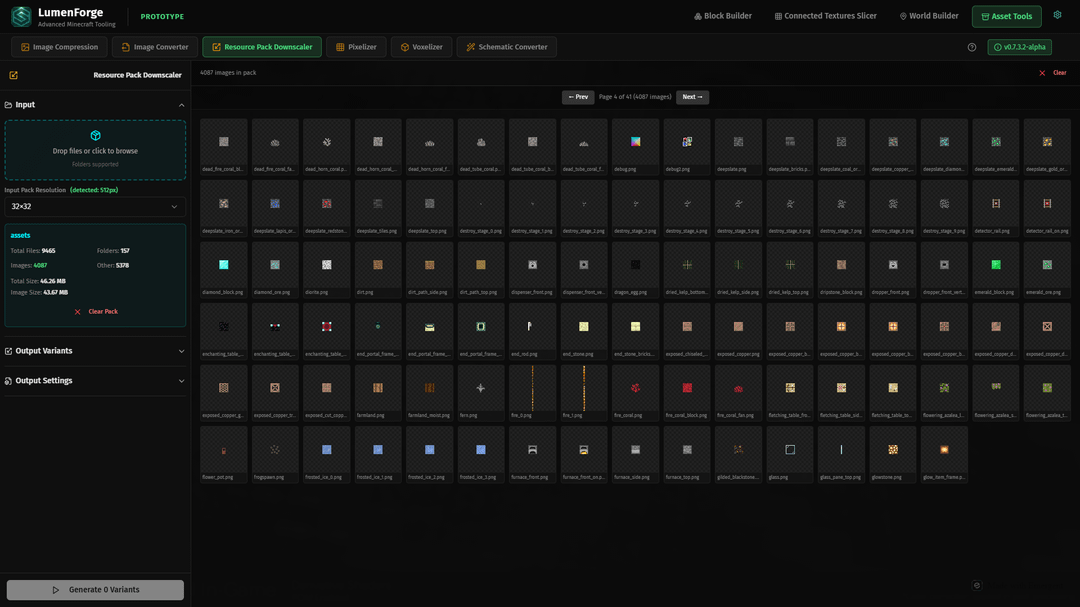The image size is (1080, 607).
Task: Click the help question mark icon
Action: tap(972, 47)
